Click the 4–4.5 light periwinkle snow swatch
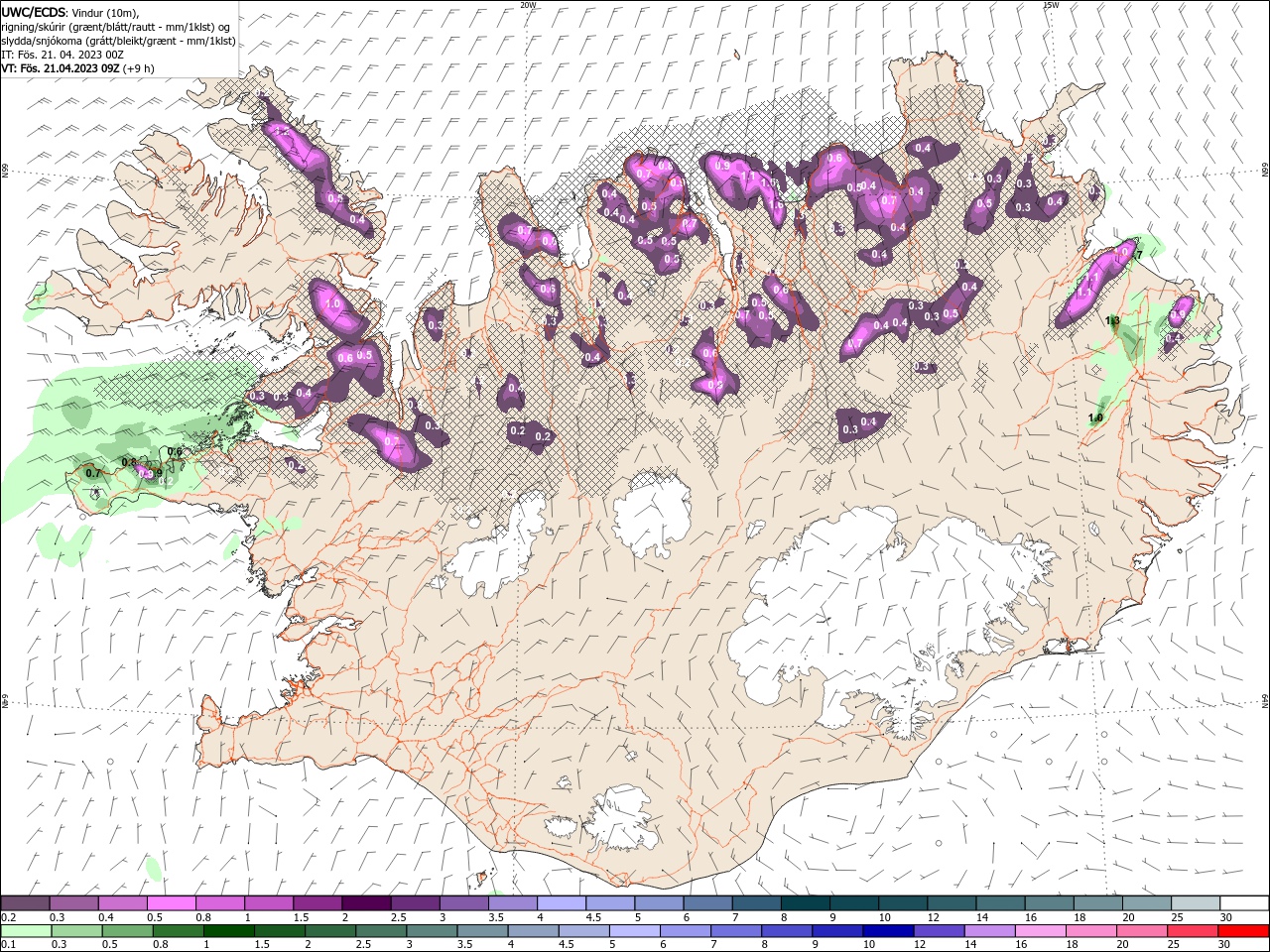 (x=561, y=903)
